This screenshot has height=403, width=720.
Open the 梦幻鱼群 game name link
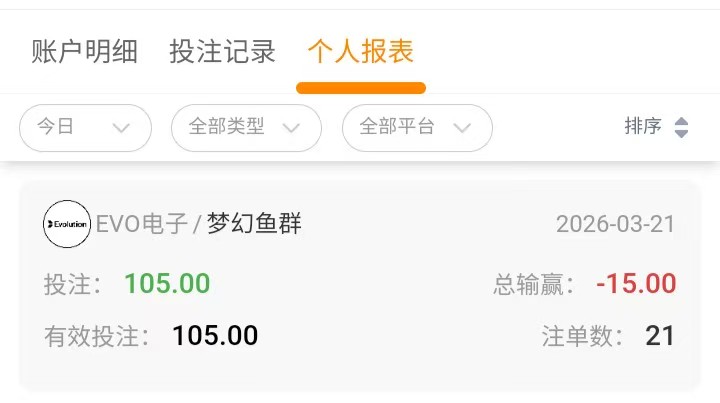(x=254, y=224)
